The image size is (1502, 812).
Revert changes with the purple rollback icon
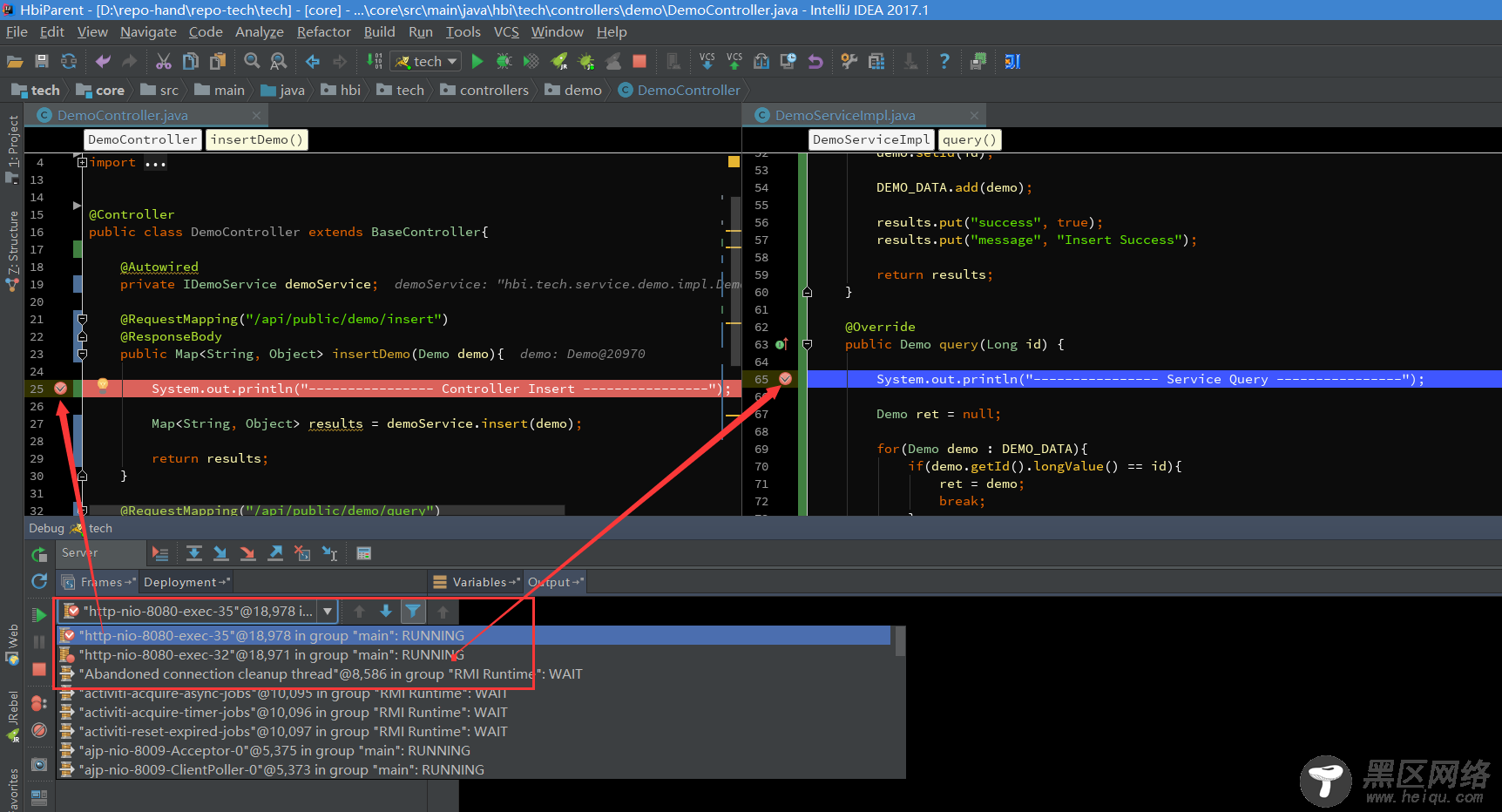click(815, 61)
